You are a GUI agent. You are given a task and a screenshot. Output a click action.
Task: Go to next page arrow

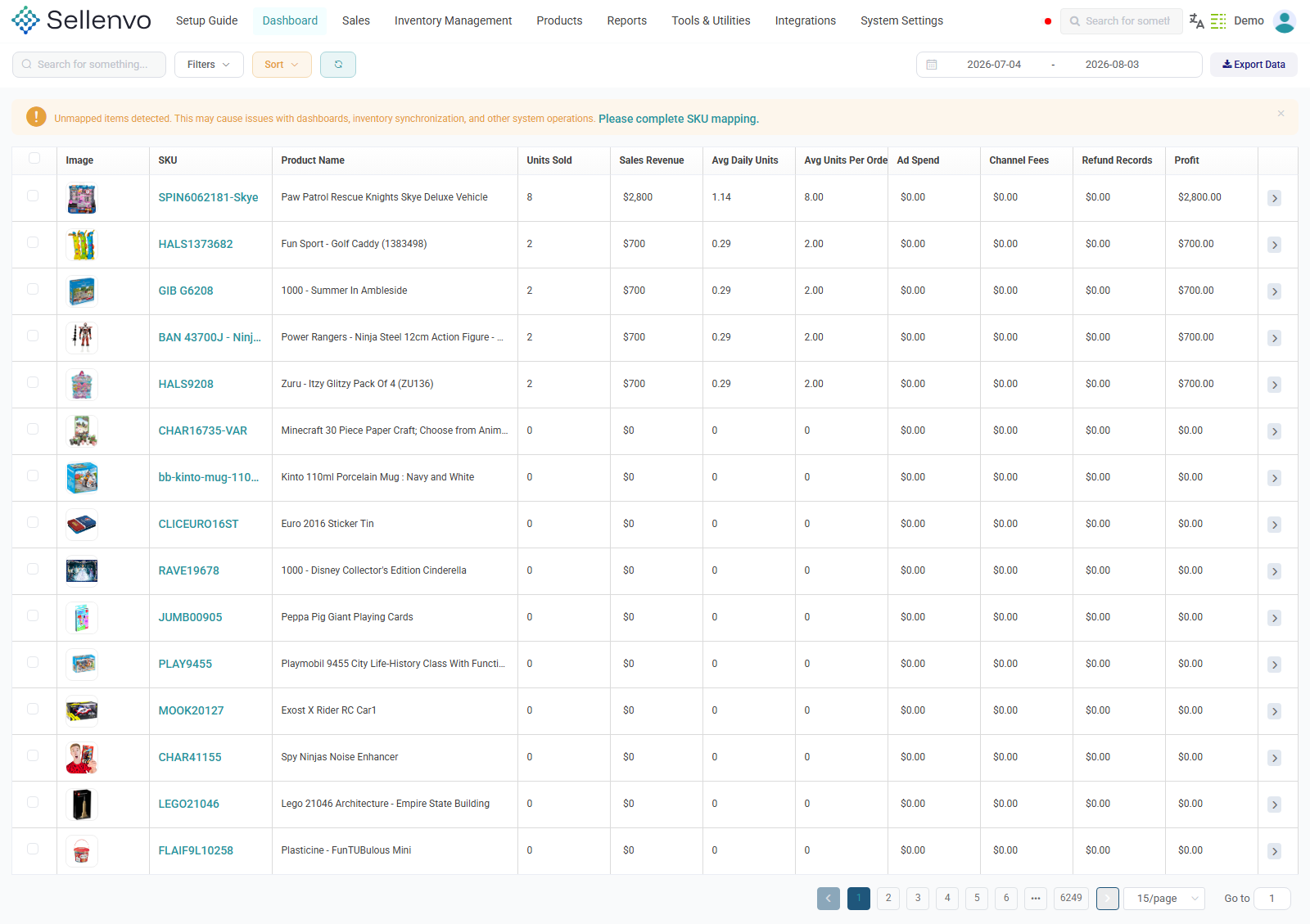pyautogui.click(x=1108, y=899)
